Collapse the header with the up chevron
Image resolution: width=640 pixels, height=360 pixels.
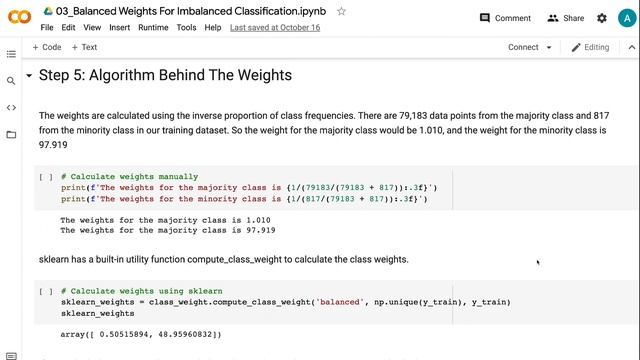pyautogui.click(x=631, y=47)
